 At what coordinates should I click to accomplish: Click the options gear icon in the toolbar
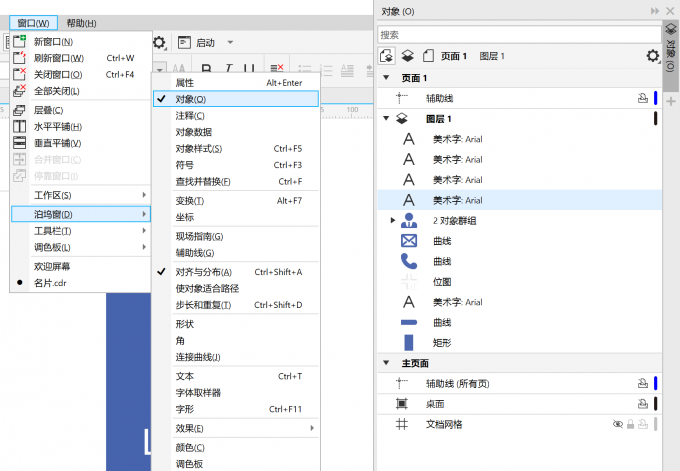pos(159,43)
